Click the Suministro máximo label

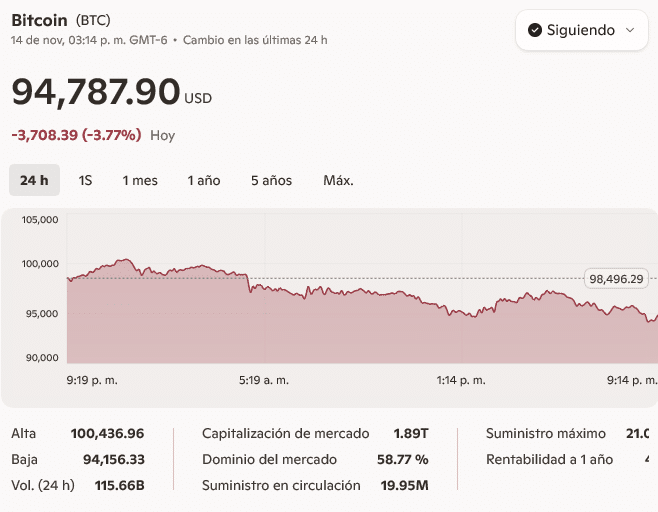click(x=546, y=434)
